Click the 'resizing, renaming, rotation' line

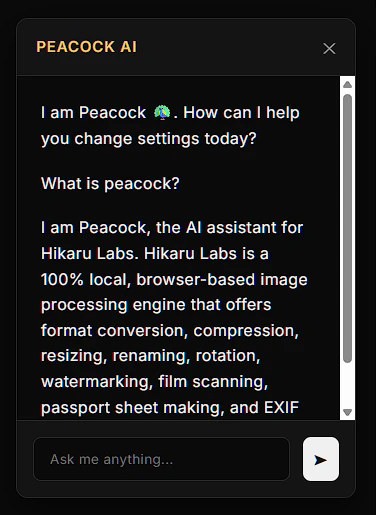click(150, 356)
